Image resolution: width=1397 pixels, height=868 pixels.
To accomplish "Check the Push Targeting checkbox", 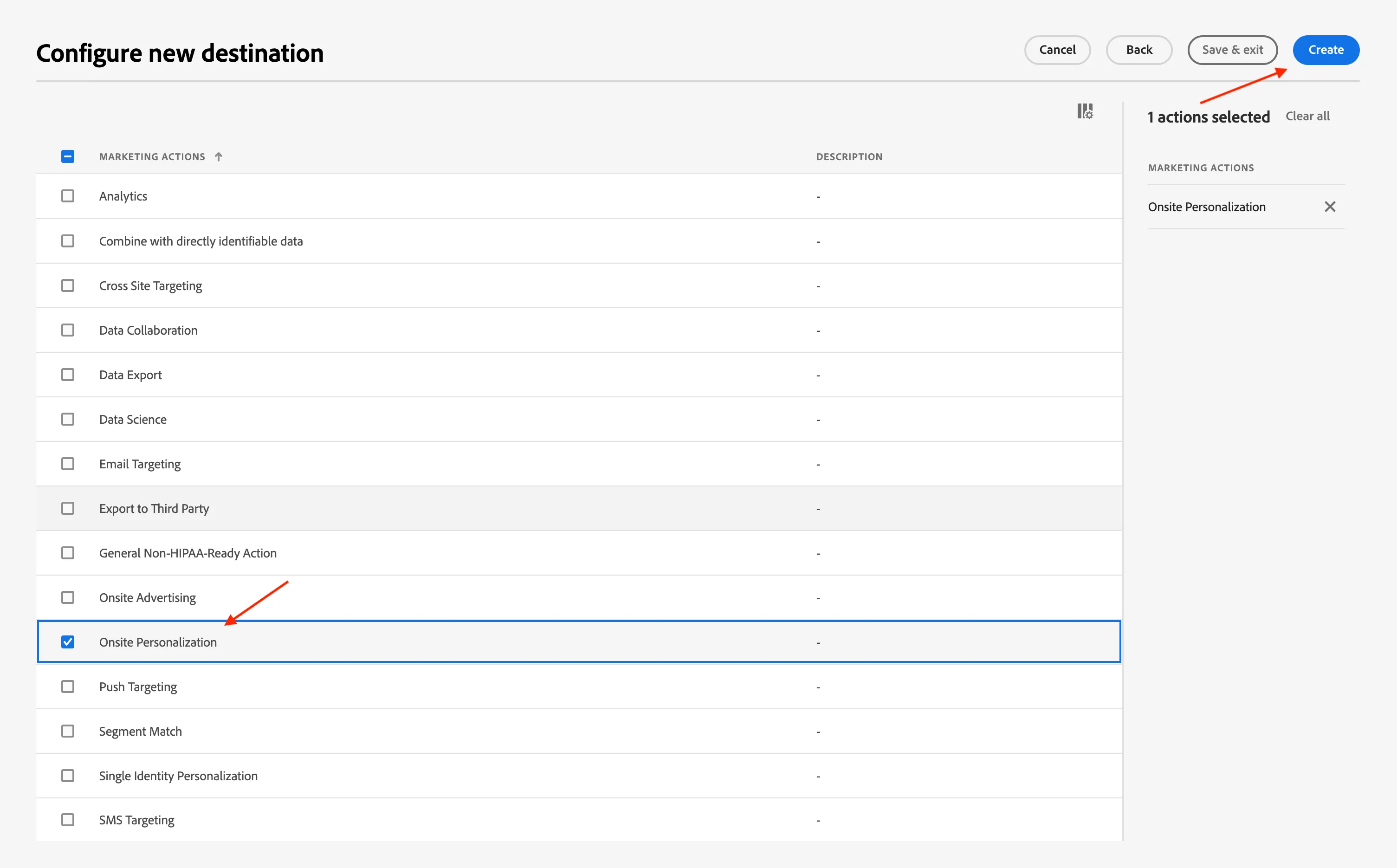I will (68, 687).
